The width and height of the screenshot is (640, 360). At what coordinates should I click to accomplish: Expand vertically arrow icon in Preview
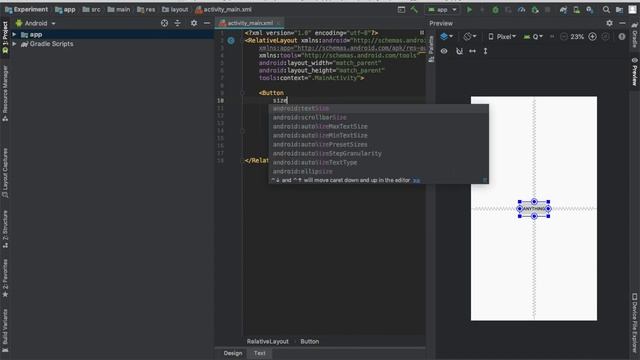485,51
